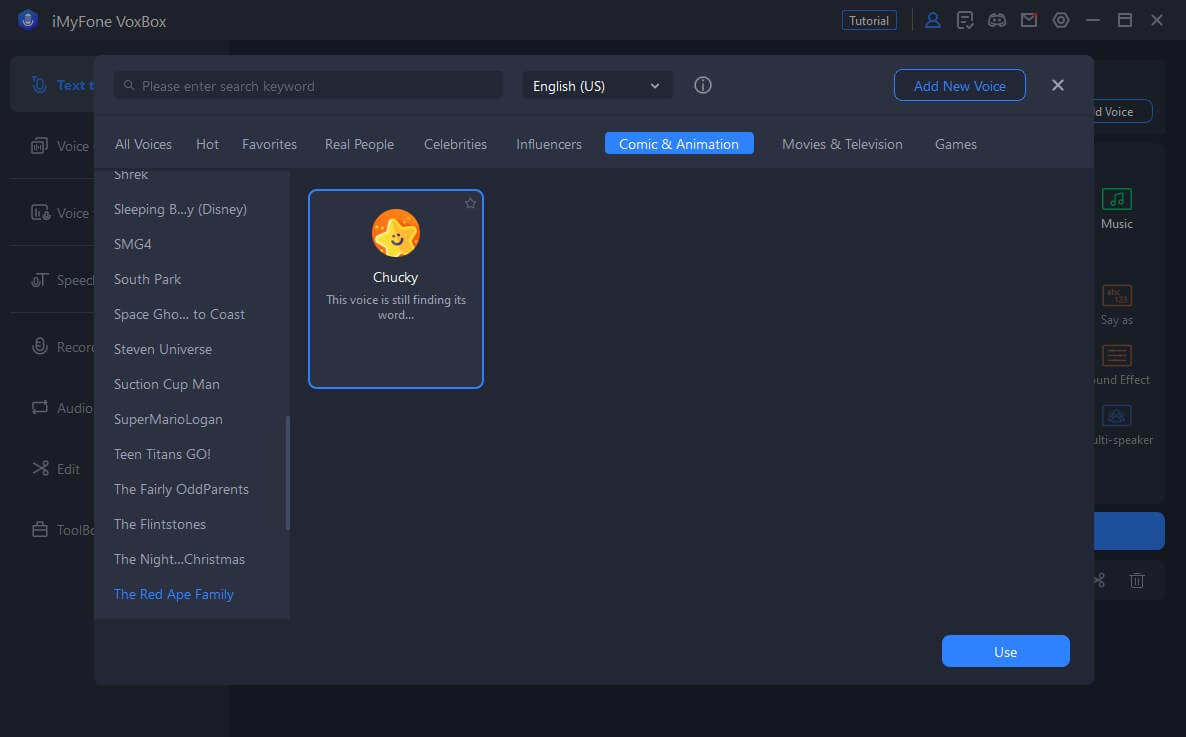Open the Record sidebar microphone icon

[39, 347]
